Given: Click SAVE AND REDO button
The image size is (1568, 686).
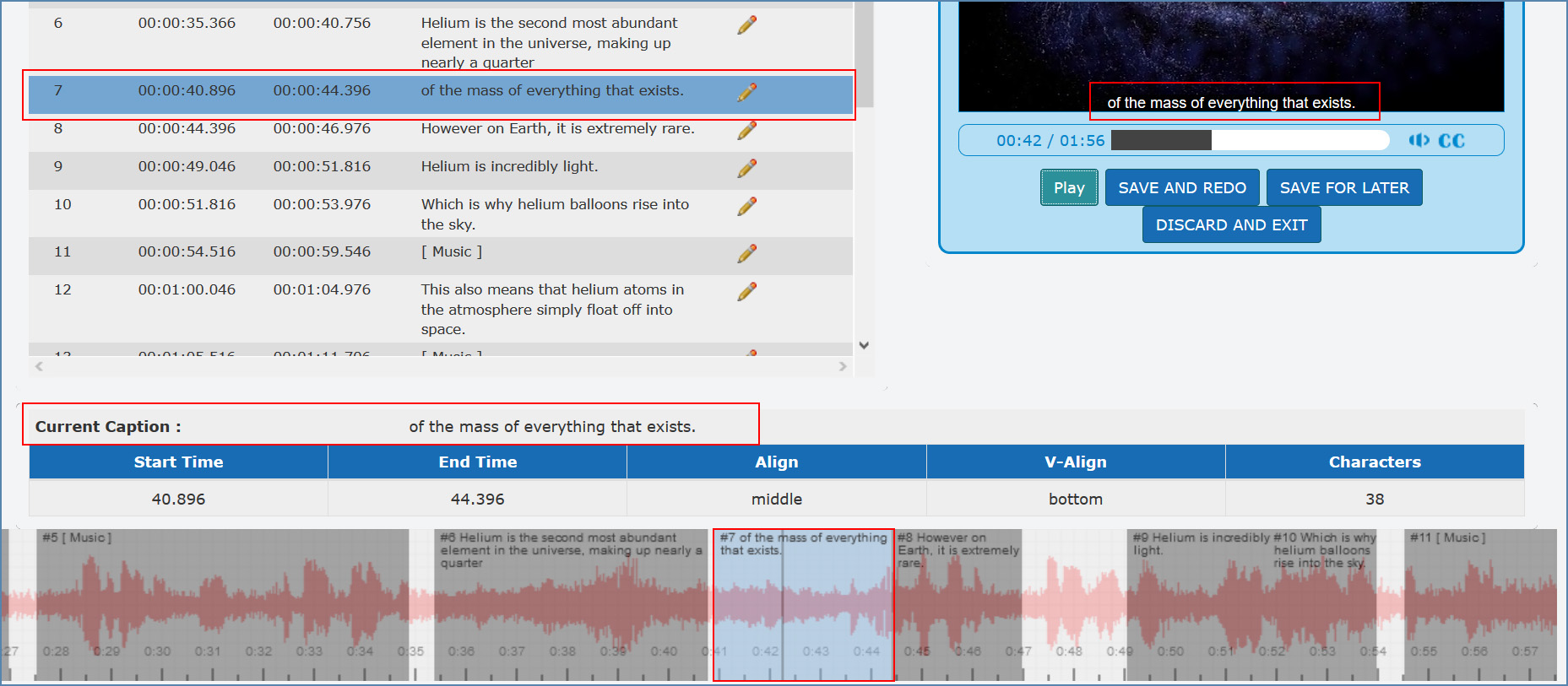Looking at the screenshot, I should point(1181,188).
